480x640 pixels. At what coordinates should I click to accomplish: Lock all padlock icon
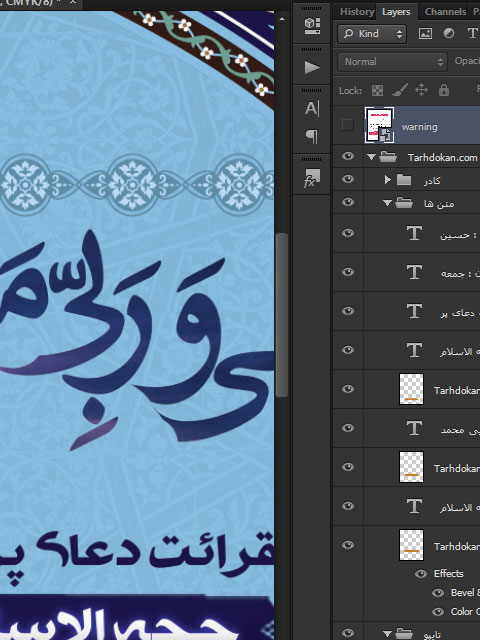point(444,90)
